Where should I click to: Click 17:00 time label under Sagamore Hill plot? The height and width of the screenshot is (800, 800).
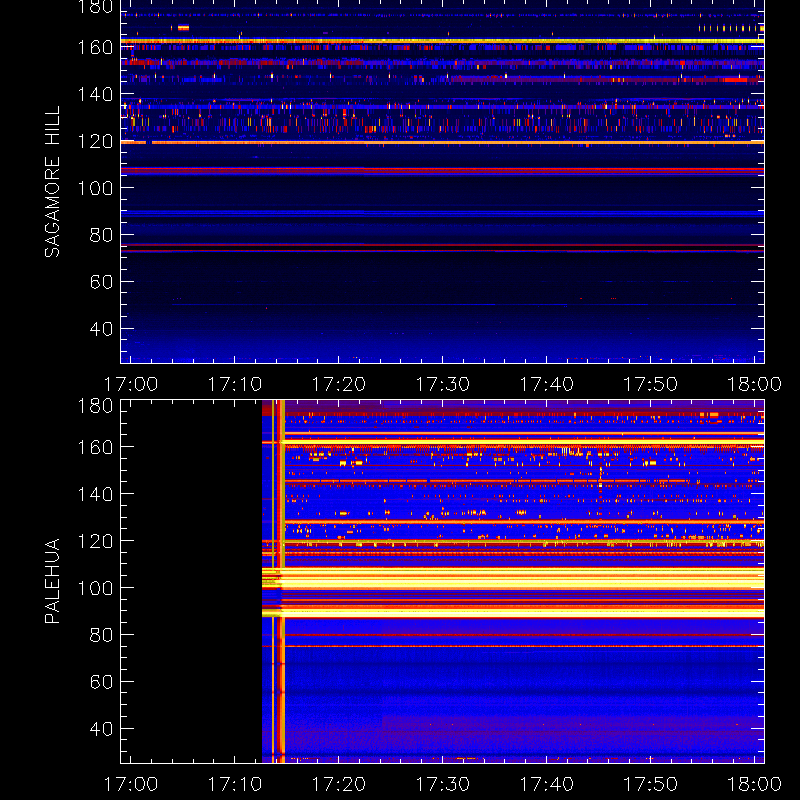coord(131,384)
